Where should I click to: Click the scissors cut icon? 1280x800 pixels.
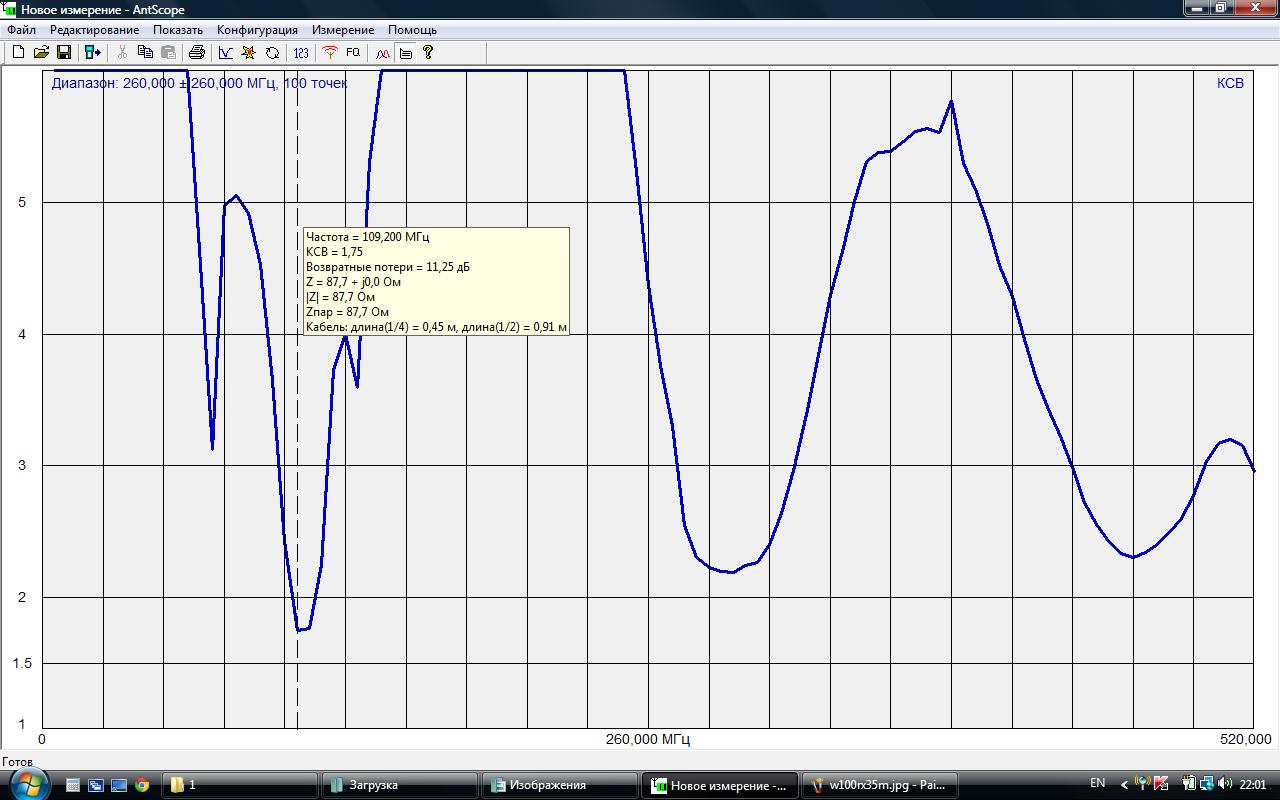click(122, 52)
